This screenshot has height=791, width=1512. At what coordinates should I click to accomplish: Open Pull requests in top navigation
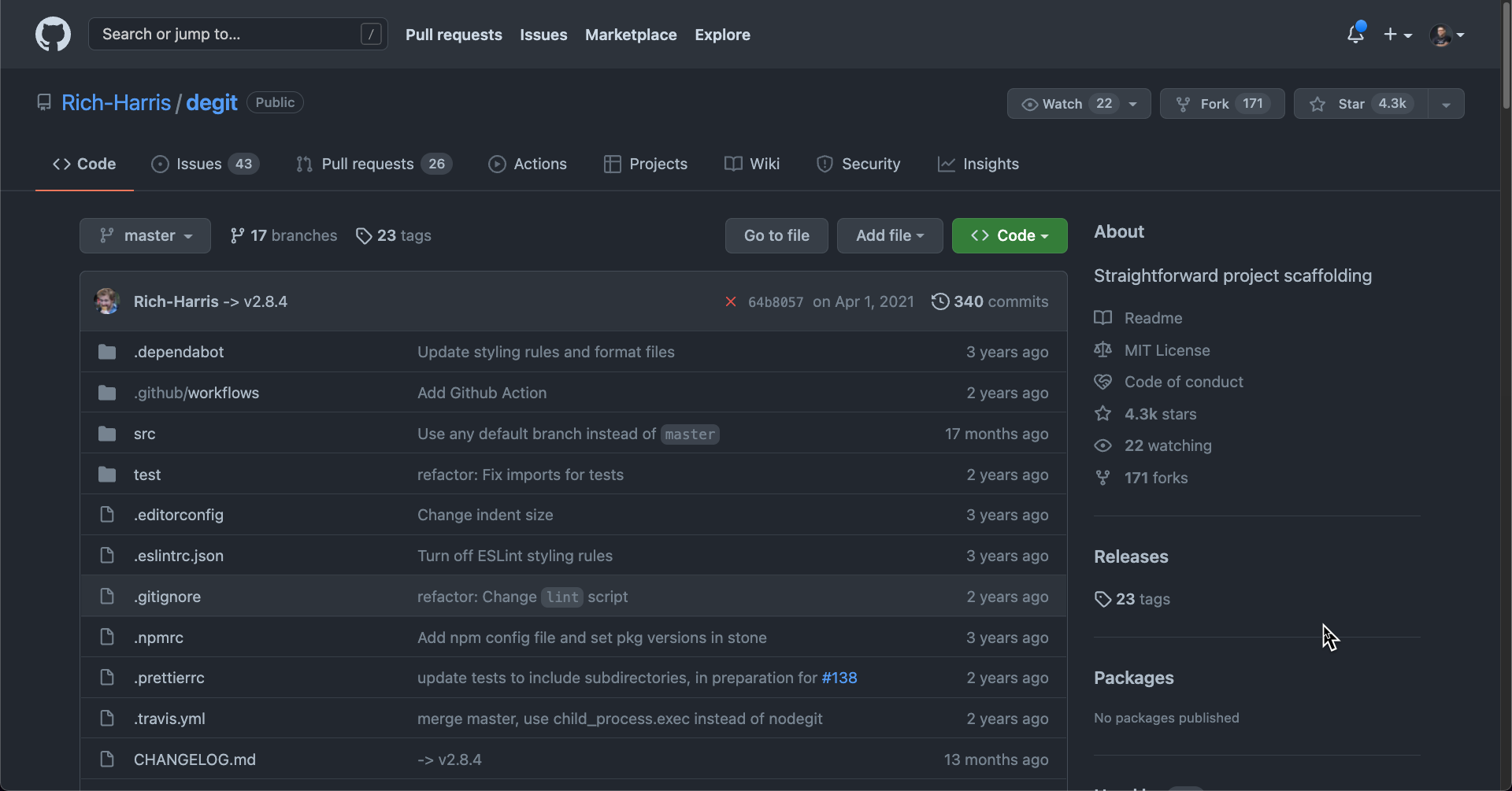click(454, 35)
